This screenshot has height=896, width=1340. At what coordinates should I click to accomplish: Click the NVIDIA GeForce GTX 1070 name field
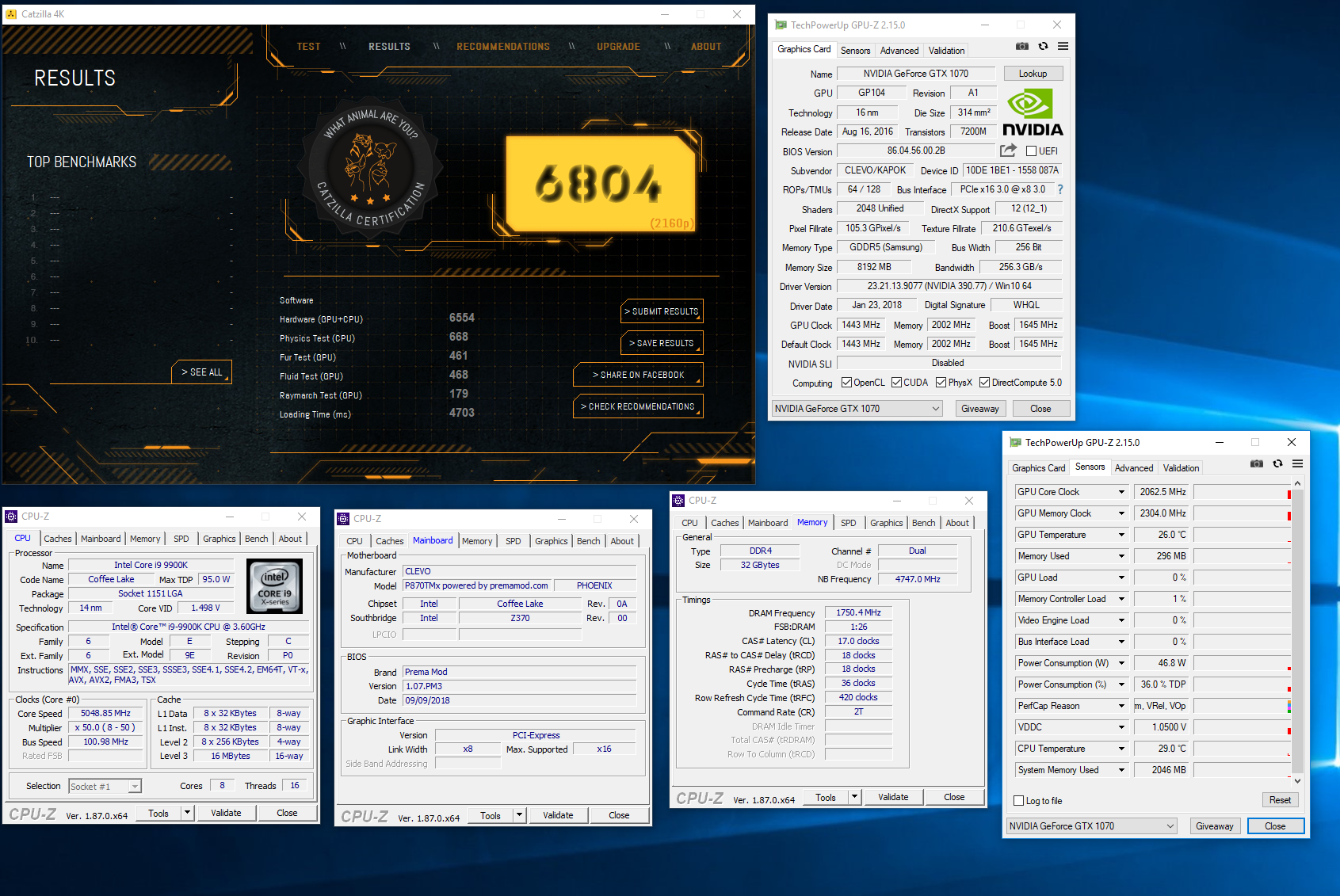coord(915,74)
